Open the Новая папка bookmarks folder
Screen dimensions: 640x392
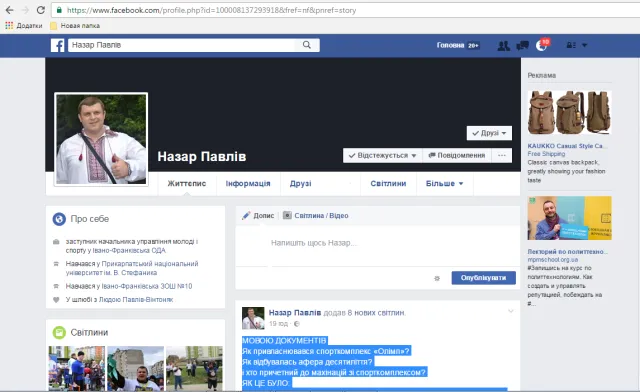tap(75, 26)
